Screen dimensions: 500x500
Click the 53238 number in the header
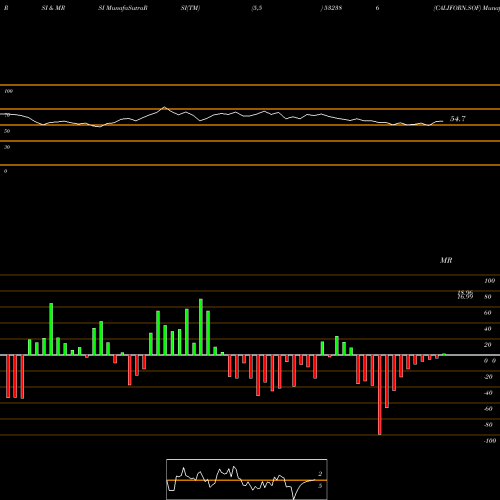(333, 8)
